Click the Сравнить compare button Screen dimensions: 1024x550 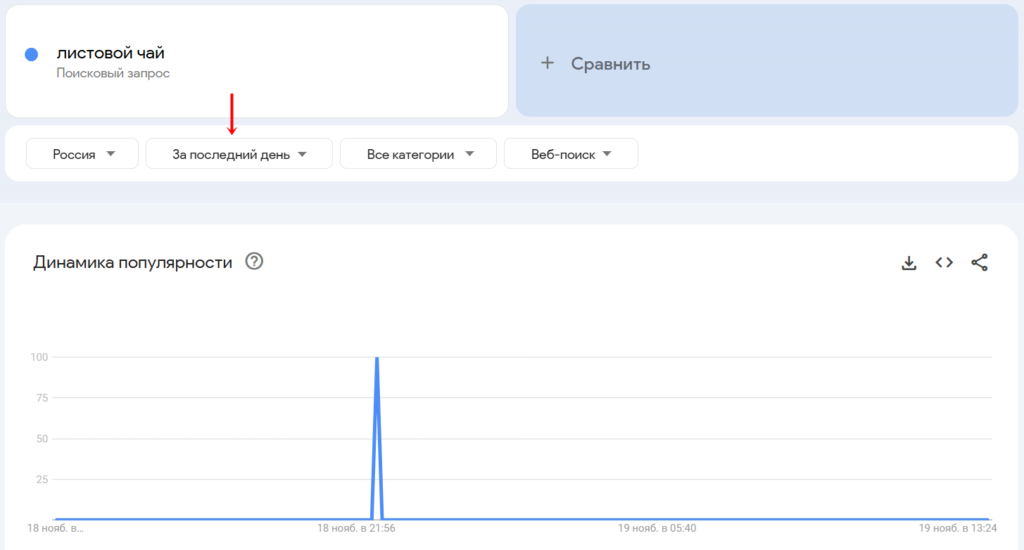tap(767, 61)
